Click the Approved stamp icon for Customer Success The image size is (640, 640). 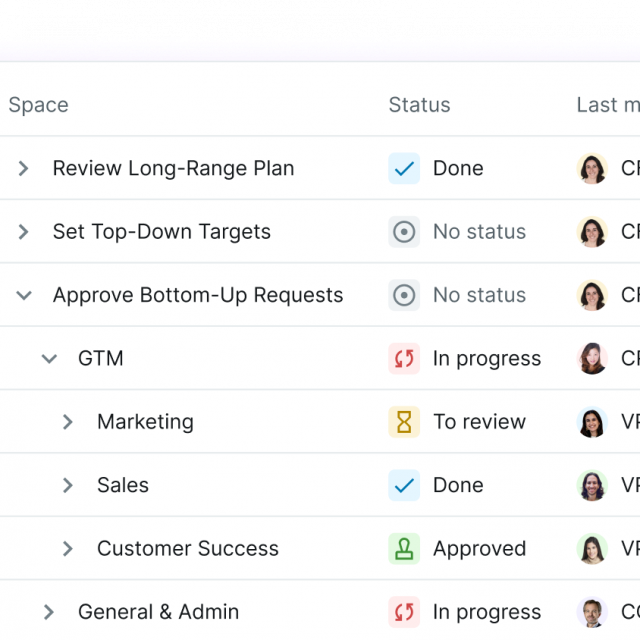pyautogui.click(x=404, y=548)
